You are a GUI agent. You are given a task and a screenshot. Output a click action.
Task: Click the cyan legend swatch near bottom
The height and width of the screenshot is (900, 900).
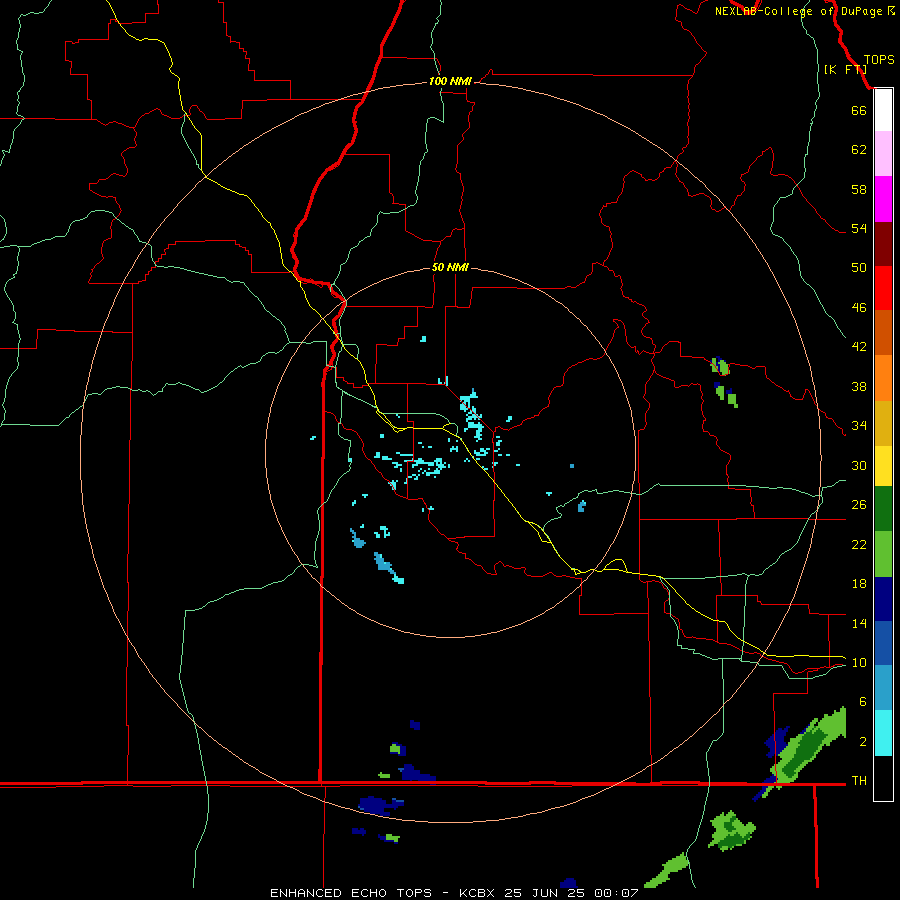coord(883,733)
